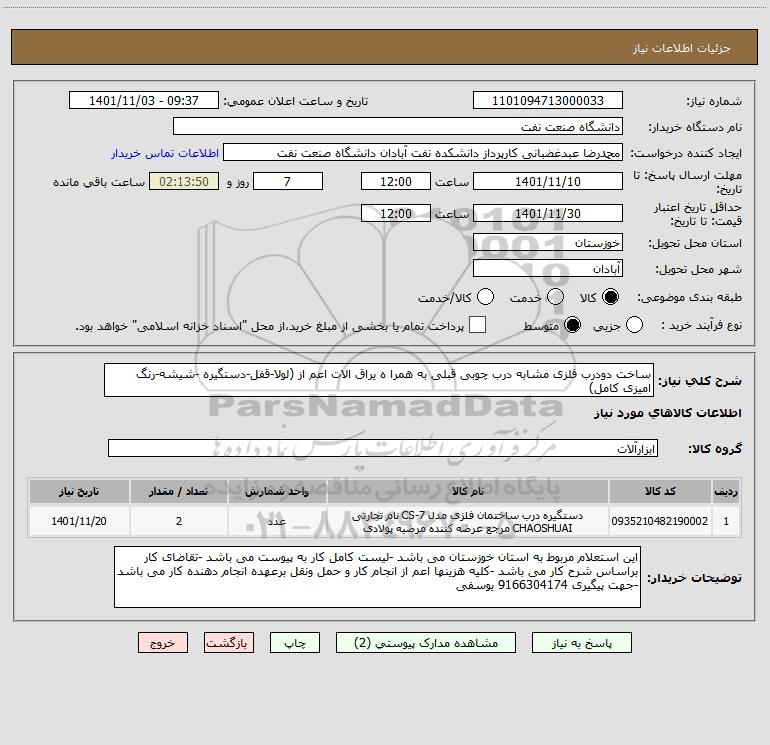
Task: Select the کالا/خدمت radio button
Action: [486, 297]
